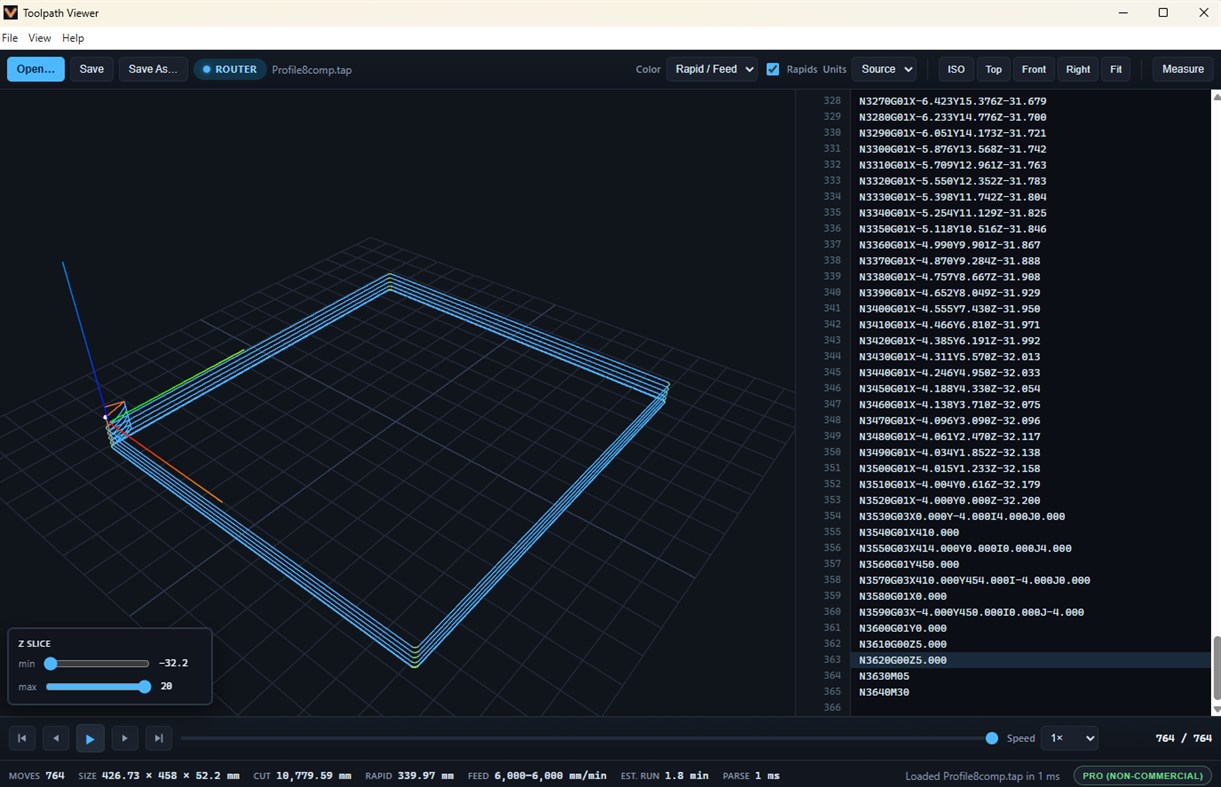The height and width of the screenshot is (787, 1221).
Task: Switch to Top view
Action: (993, 69)
